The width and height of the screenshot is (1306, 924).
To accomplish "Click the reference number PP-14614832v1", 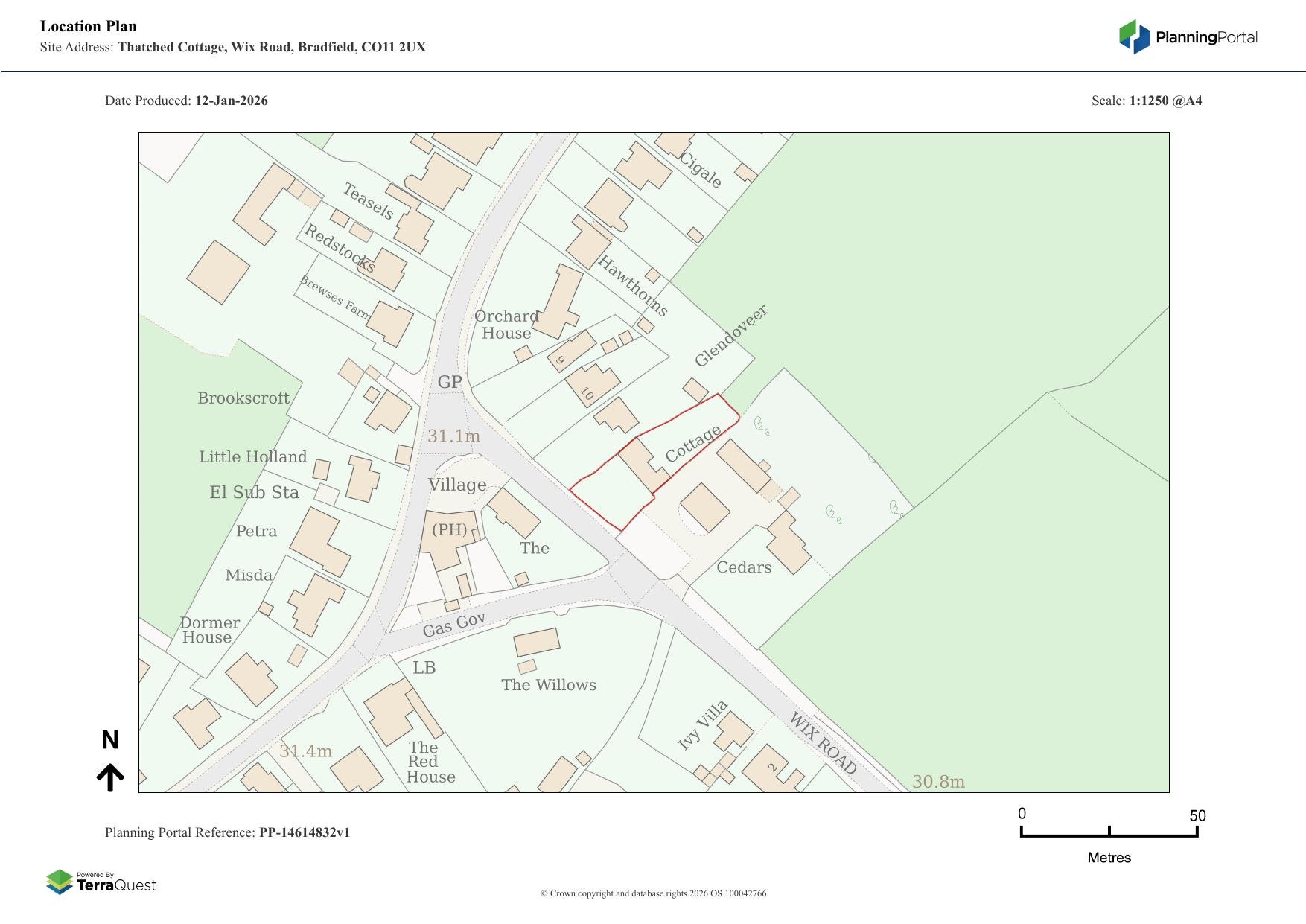I will pos(304,832).
